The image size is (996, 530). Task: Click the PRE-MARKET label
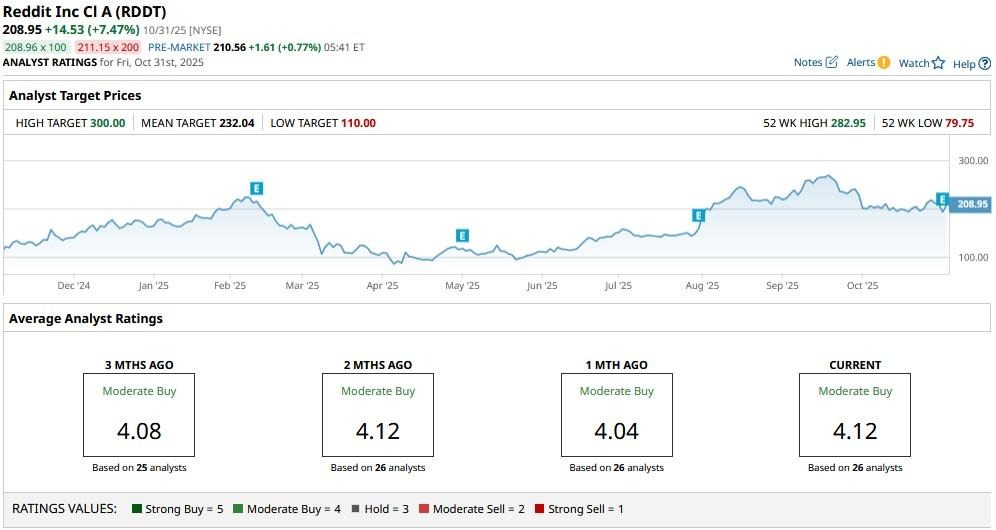tap(179, 47)
